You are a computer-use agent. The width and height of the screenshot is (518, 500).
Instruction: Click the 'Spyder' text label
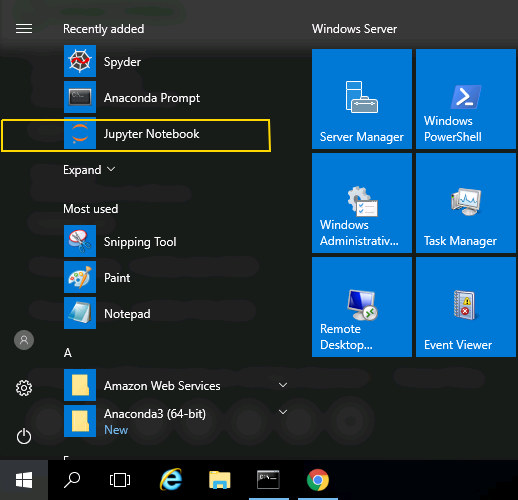click(122, 62)
